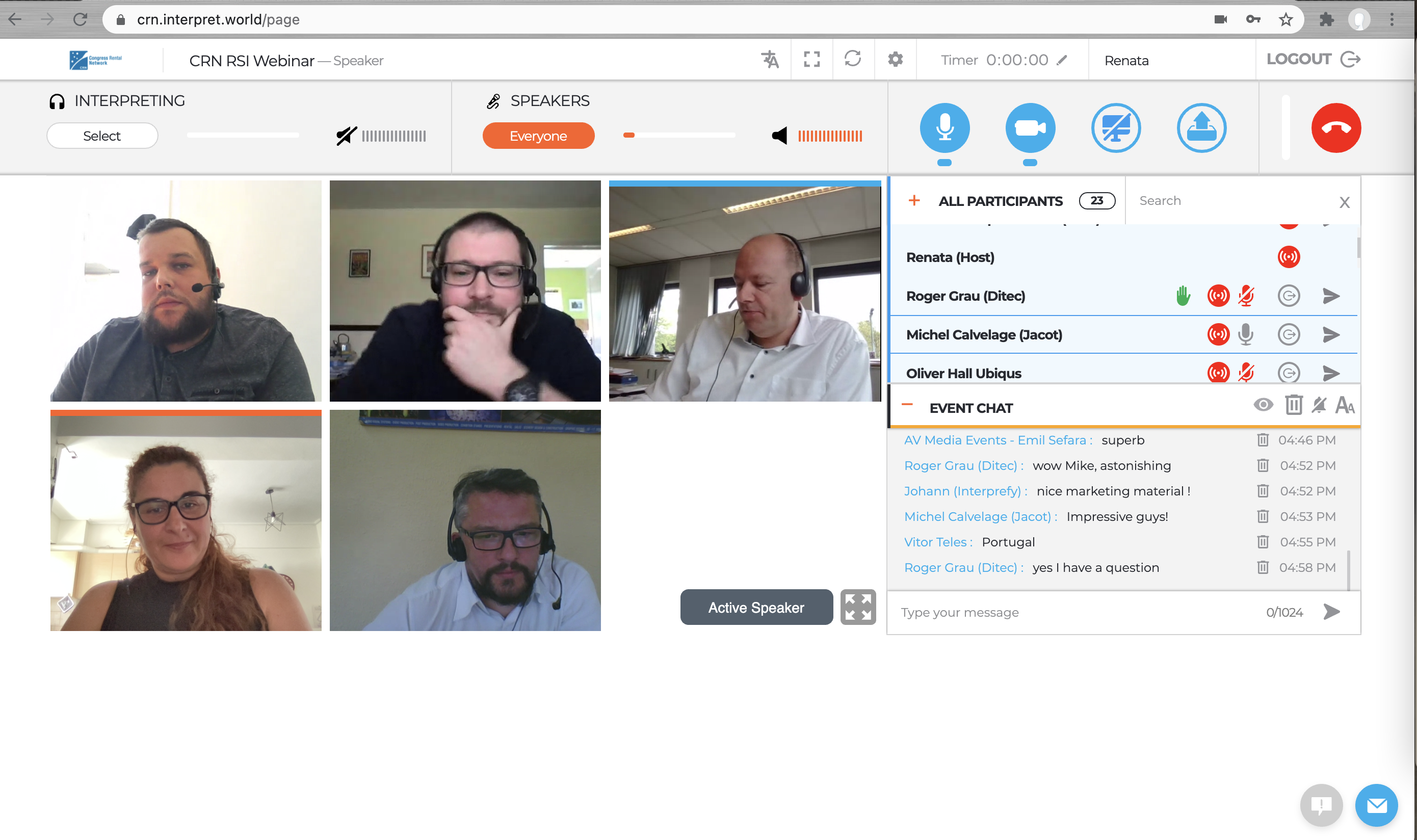Open the Speakers Everyone dropdown
This screenshot has height=840, width=1417.
click(538, 136)
